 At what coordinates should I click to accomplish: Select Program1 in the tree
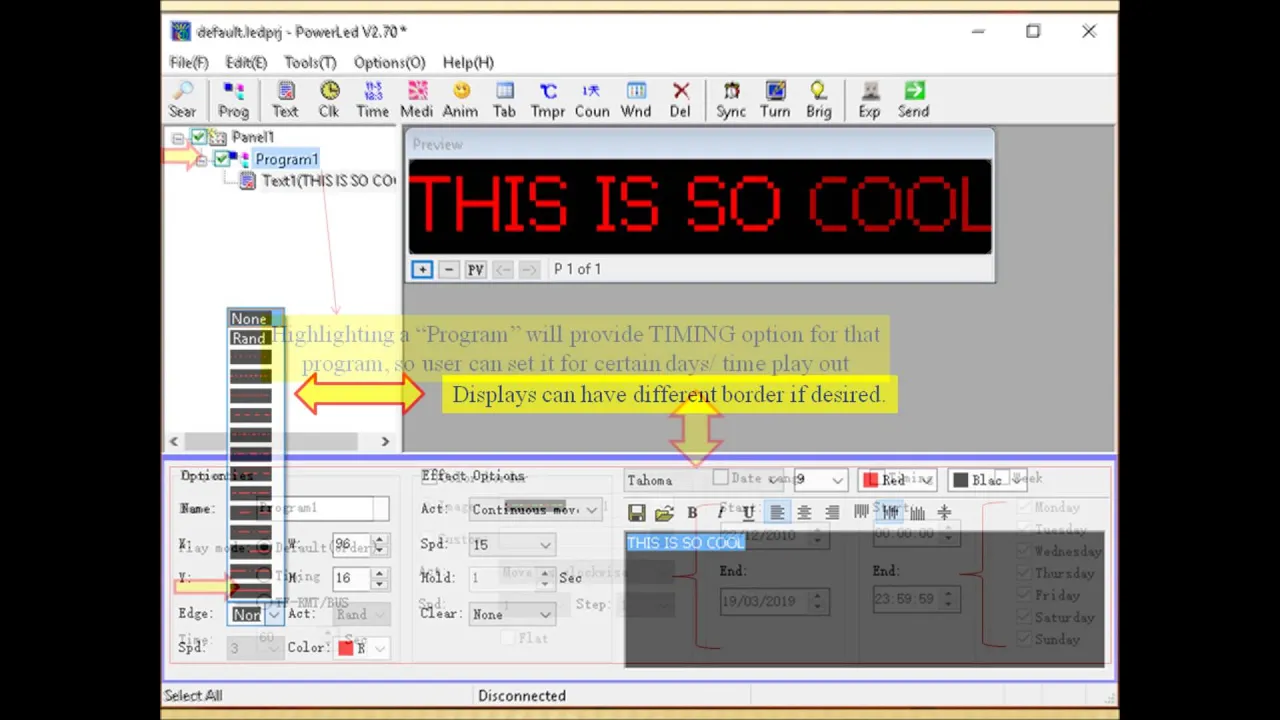click(x=286, y=159)
